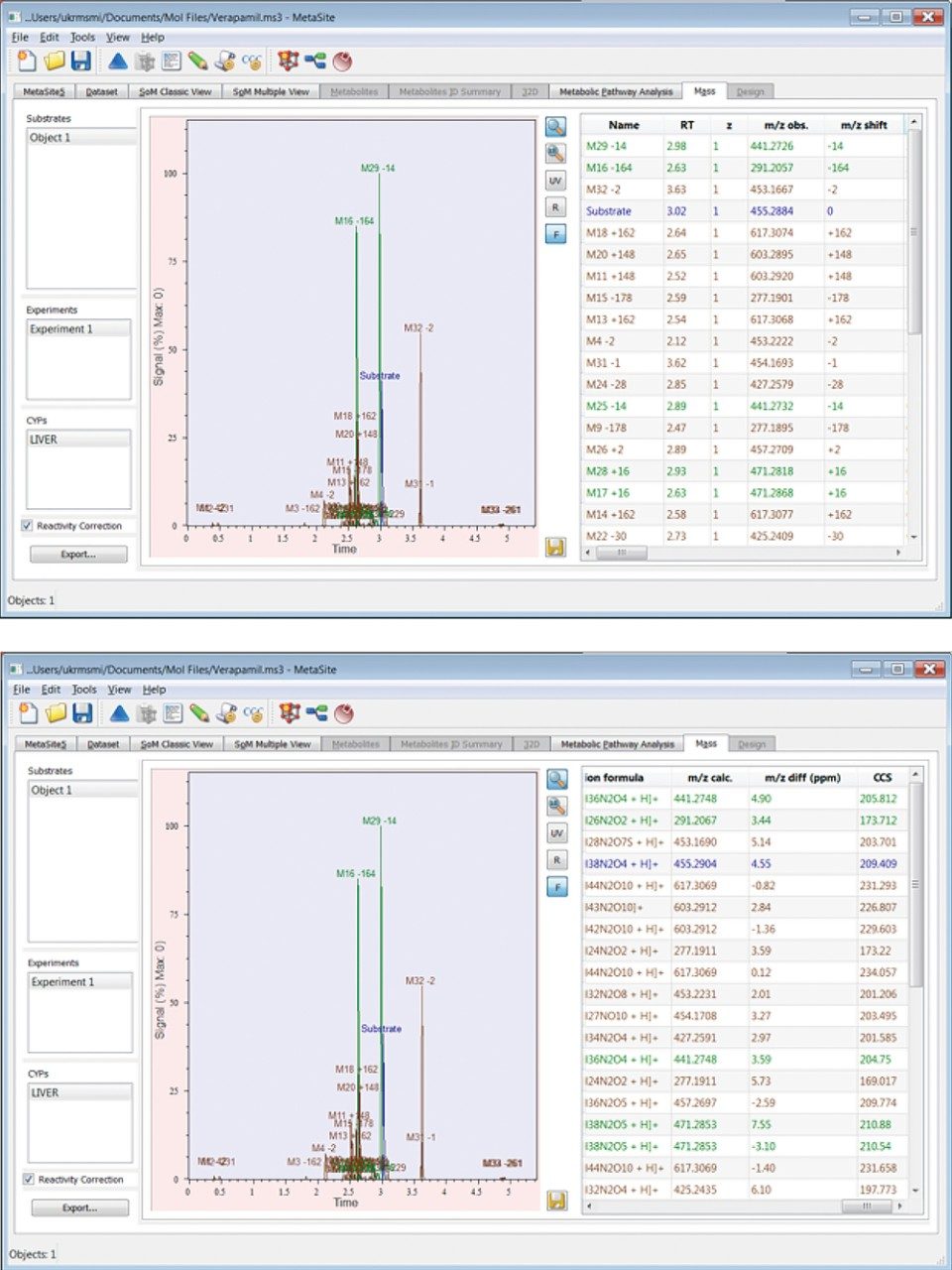Click the red molecule structure icon in bottom window
The height and width of the screenshot is (1270, 952).
[x=290, y=713]
